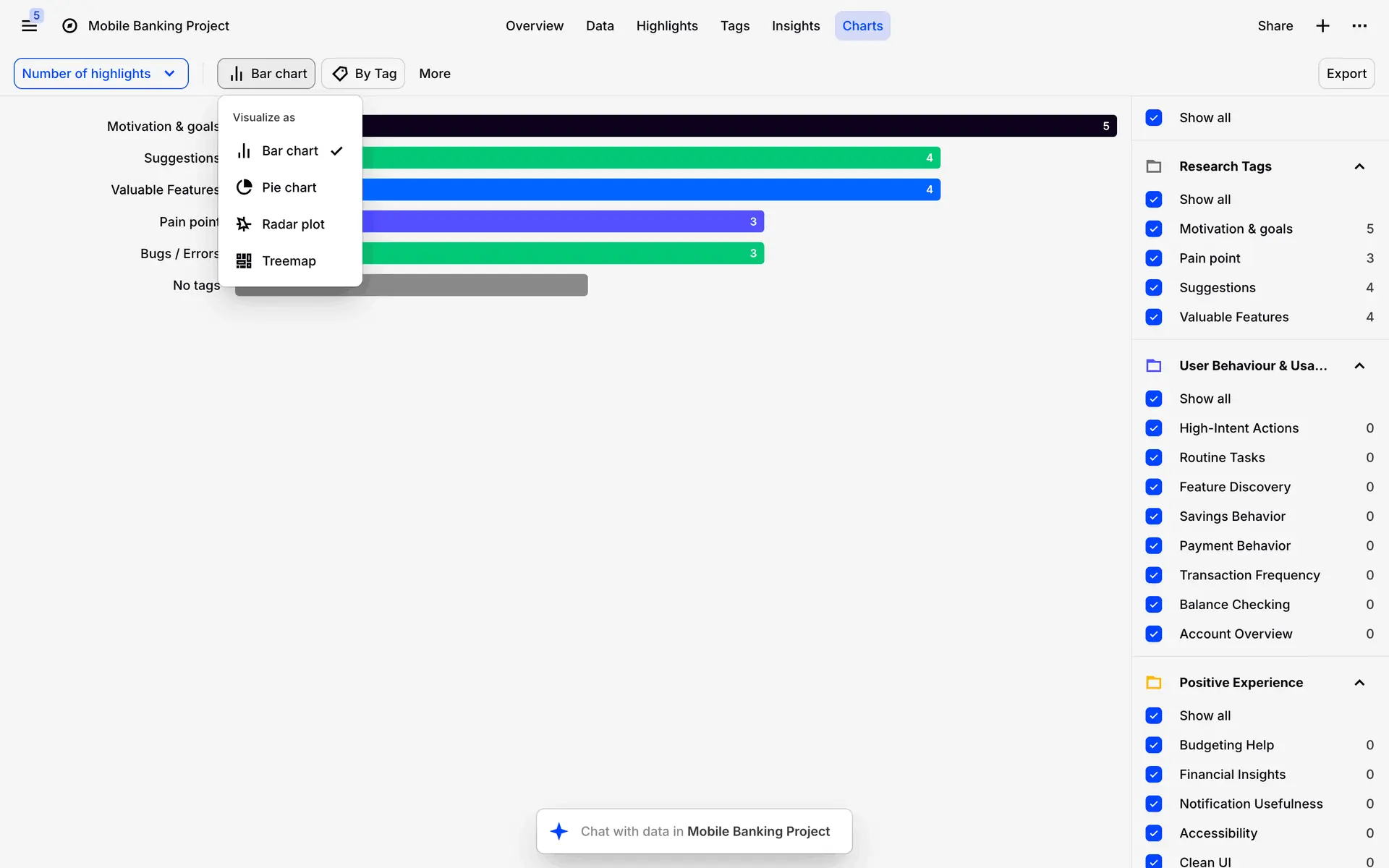Image resolution: width=1389 pixels, height=868 pixels.
Task: Collapse the Research Tags section
Action: pyautogui.click(x=1359, y=166)
